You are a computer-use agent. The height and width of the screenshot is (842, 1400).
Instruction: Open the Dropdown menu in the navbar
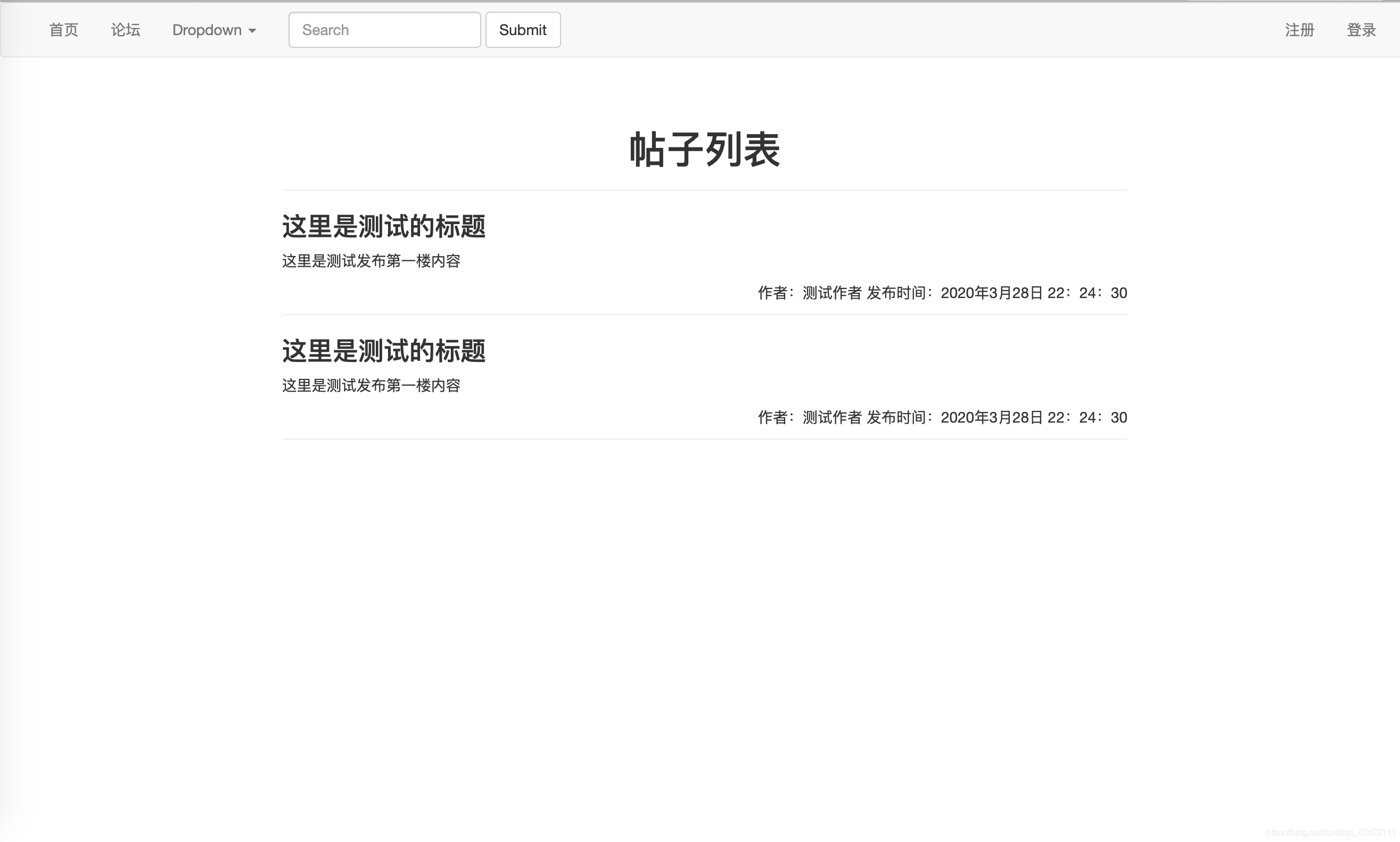tap(207, 29)
